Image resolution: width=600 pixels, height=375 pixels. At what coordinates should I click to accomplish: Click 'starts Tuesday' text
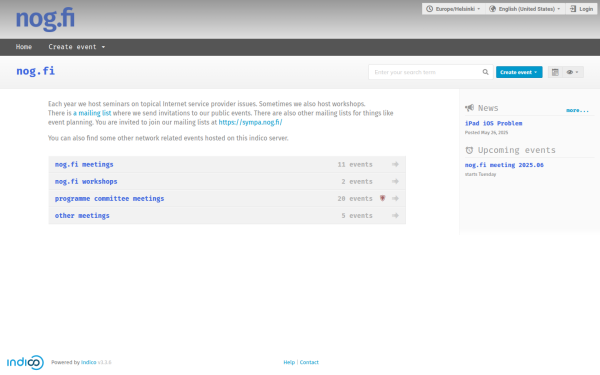coord(480,174)
